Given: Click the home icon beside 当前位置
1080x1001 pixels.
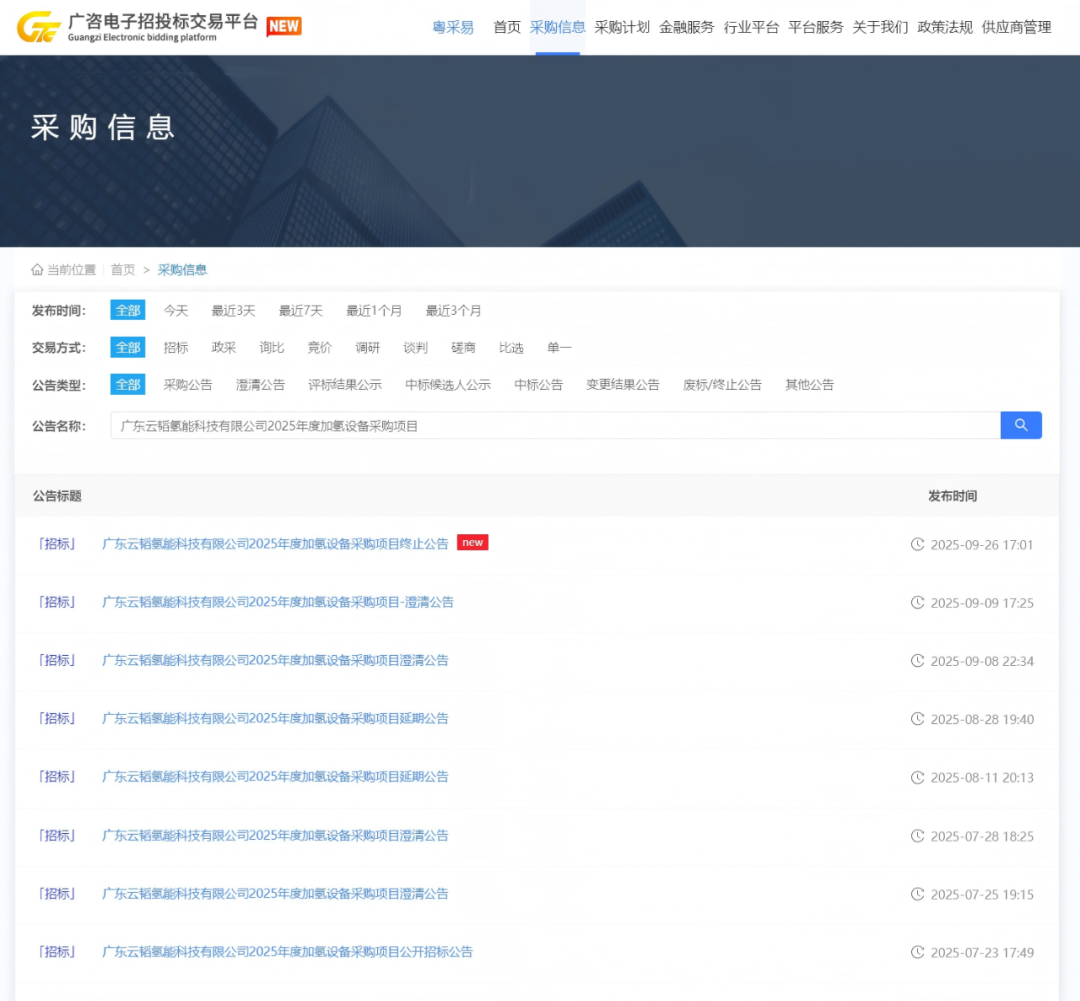Looking at the screenshot, I should [38, 270].
